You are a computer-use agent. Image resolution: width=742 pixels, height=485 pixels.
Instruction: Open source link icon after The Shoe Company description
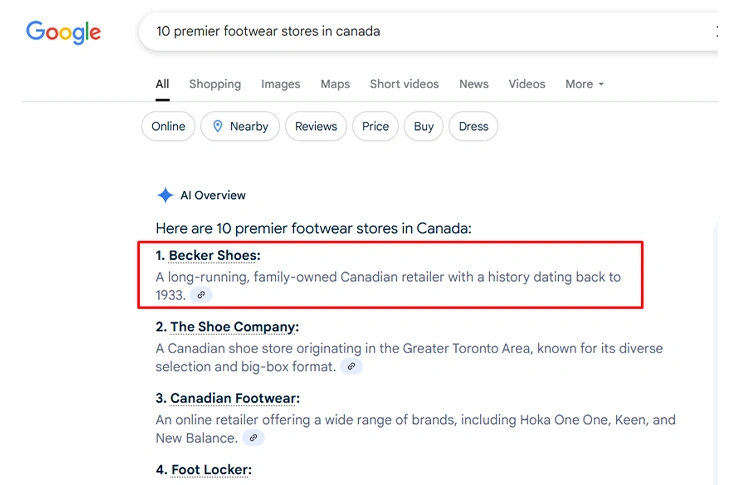click(350, 367)
